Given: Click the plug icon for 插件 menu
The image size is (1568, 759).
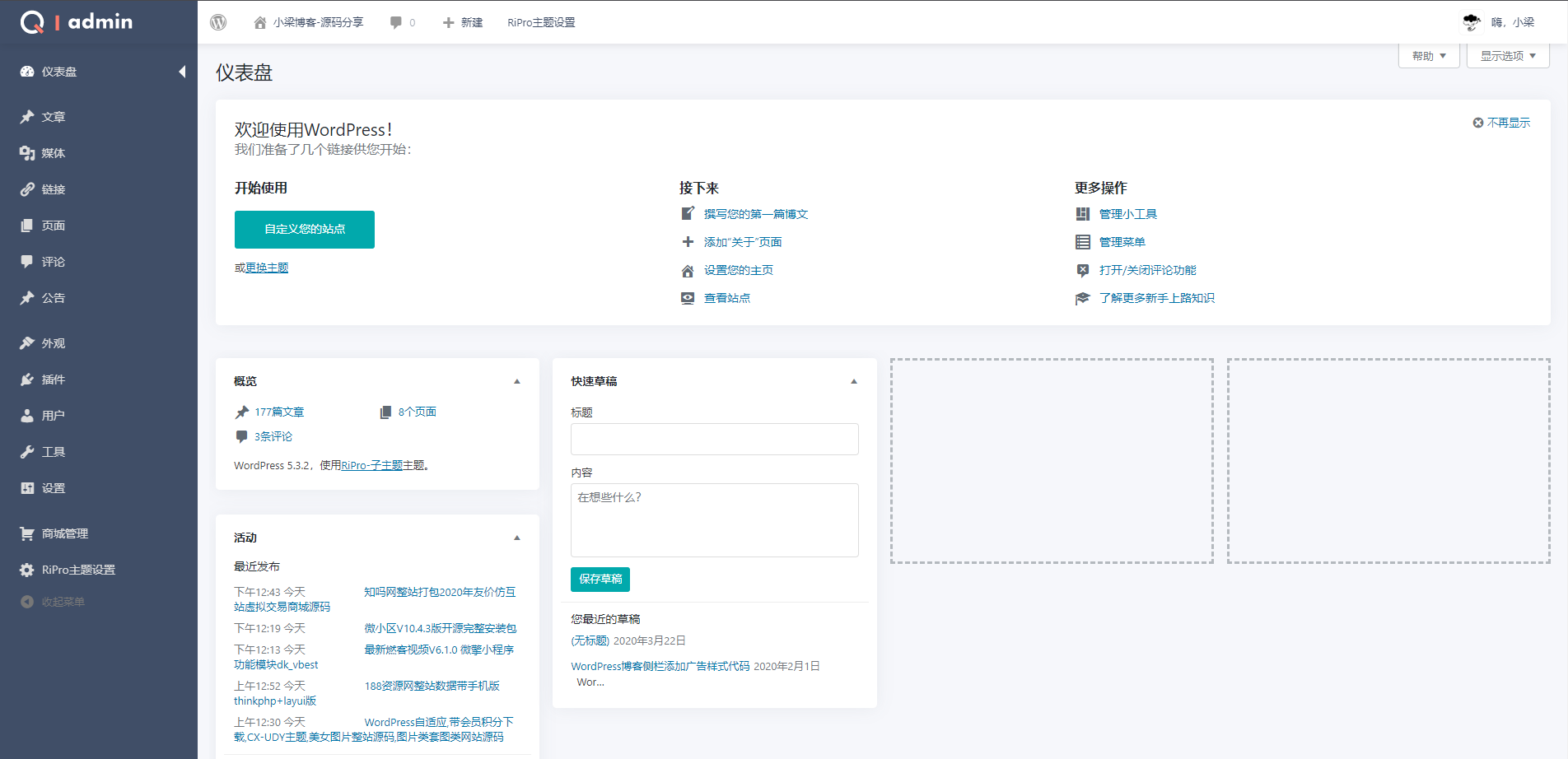Looking at the screenshot, I should [27, 379].
